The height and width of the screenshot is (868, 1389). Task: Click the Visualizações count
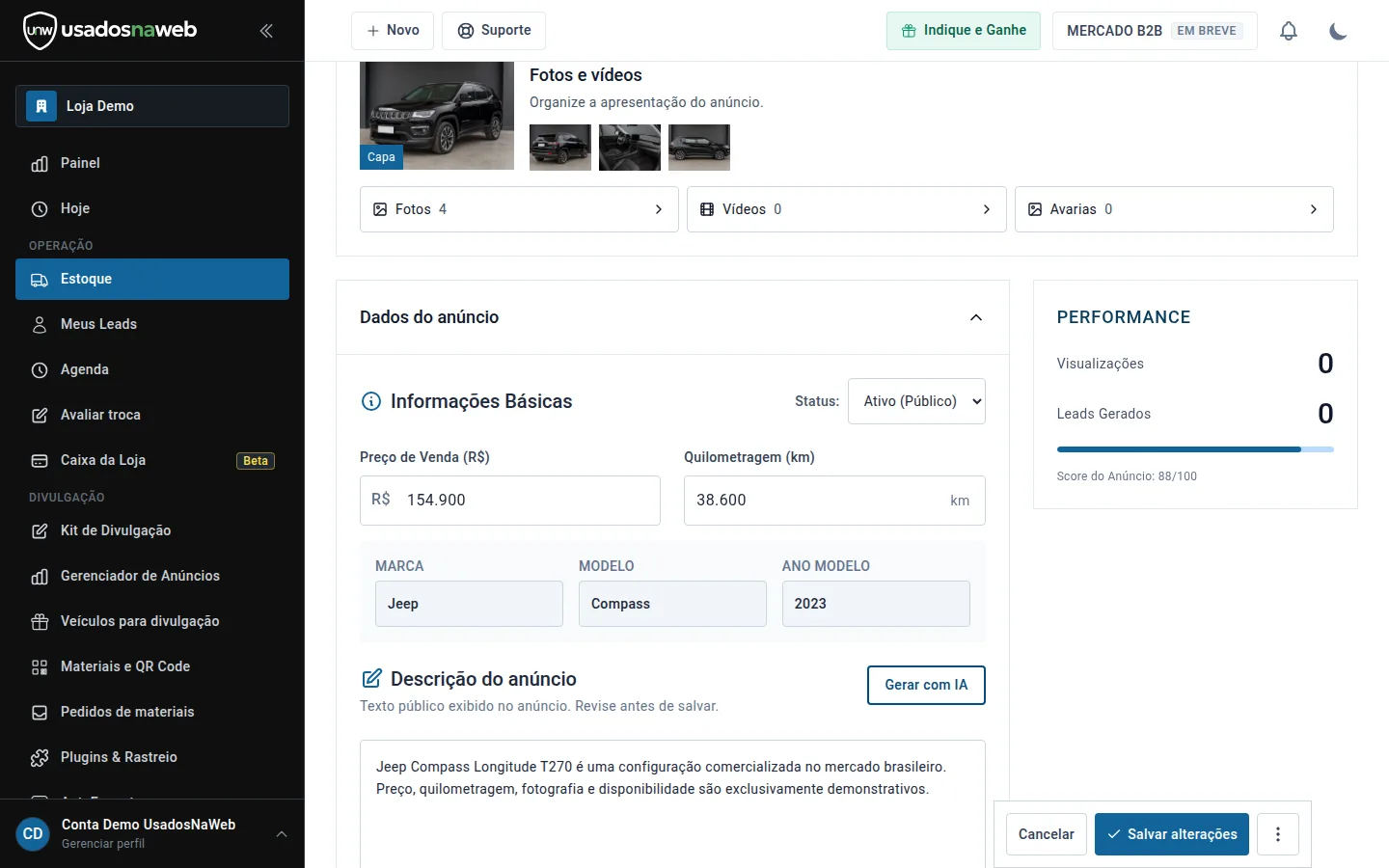pos(1325,364)
